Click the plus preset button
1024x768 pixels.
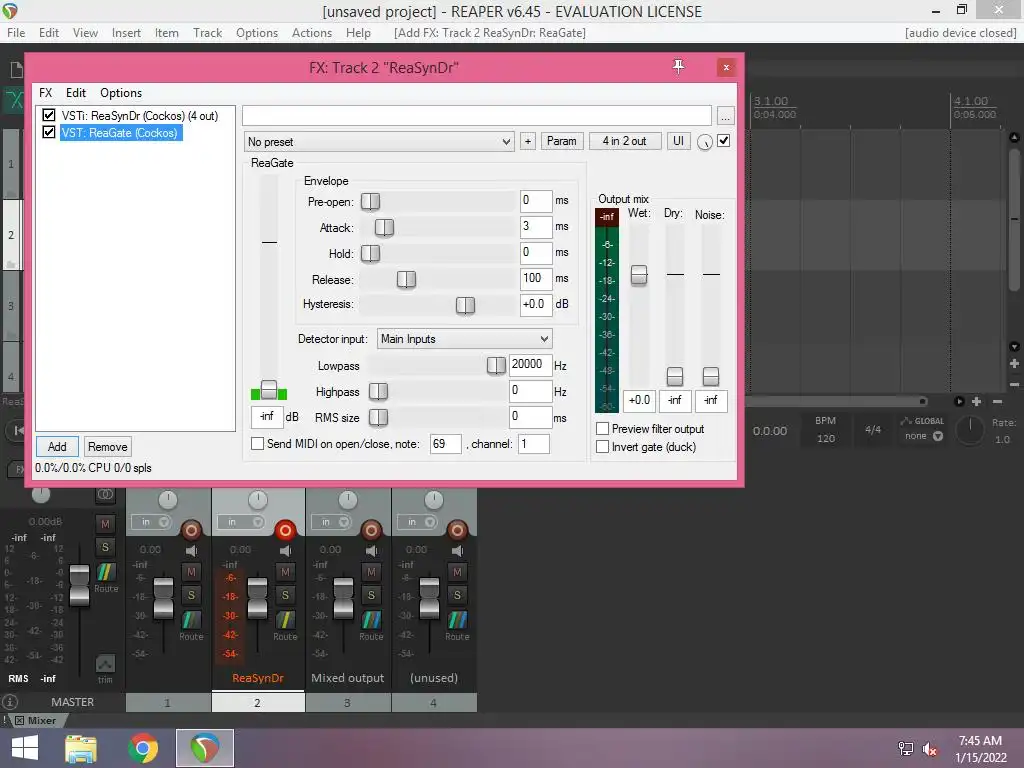click(528, 141)
